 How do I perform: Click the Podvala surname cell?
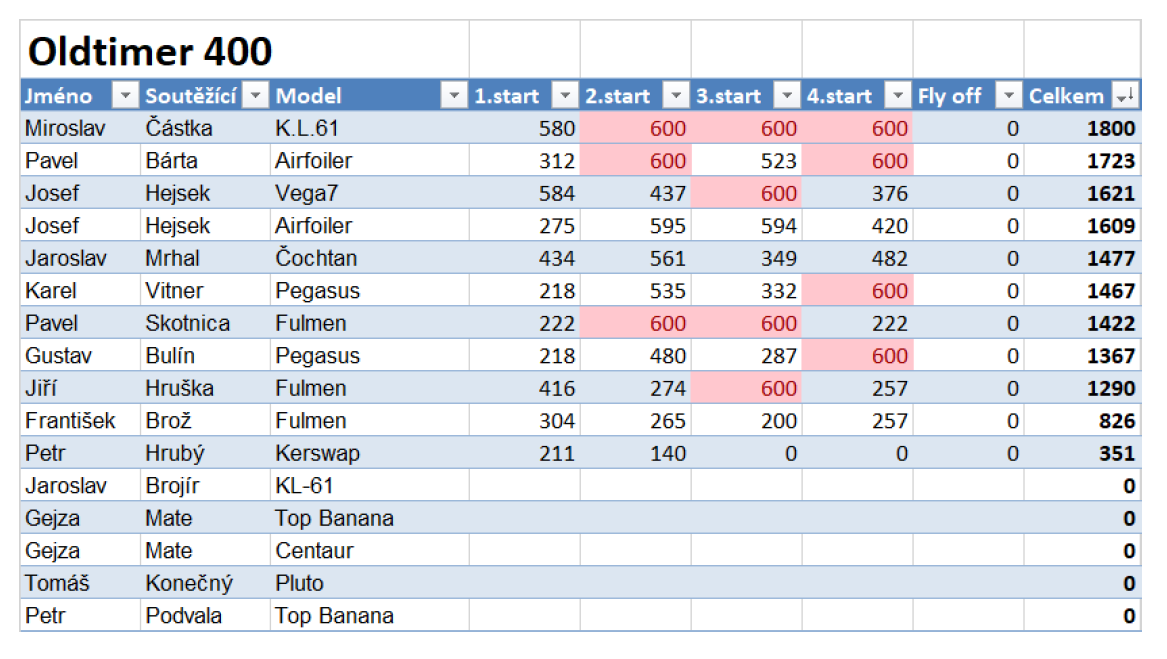(x=205, y=615)
